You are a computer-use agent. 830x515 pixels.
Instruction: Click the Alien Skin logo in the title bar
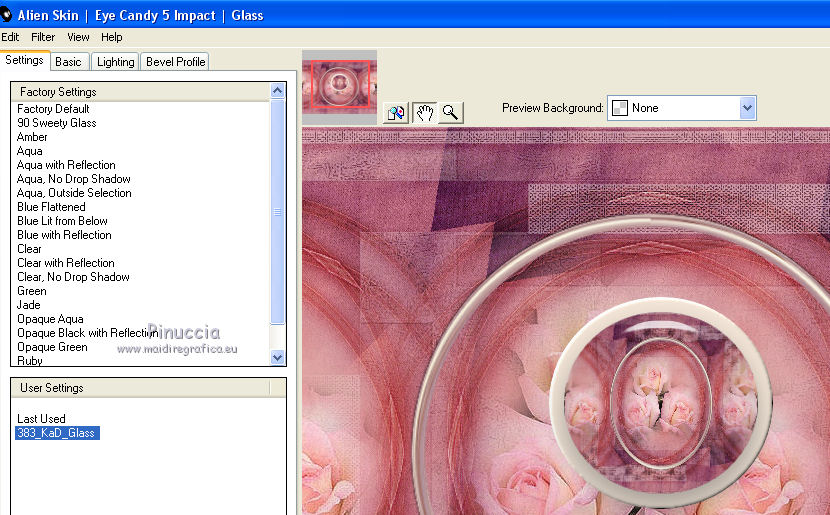6,15
